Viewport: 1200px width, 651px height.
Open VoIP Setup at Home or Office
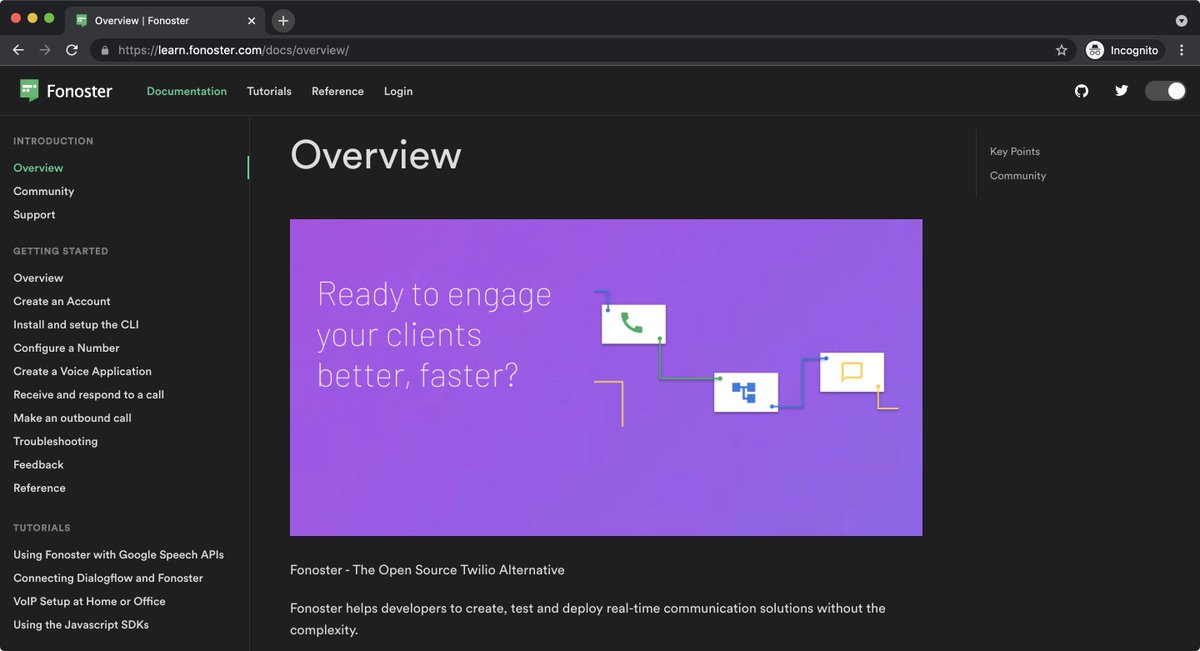[89, 601]
